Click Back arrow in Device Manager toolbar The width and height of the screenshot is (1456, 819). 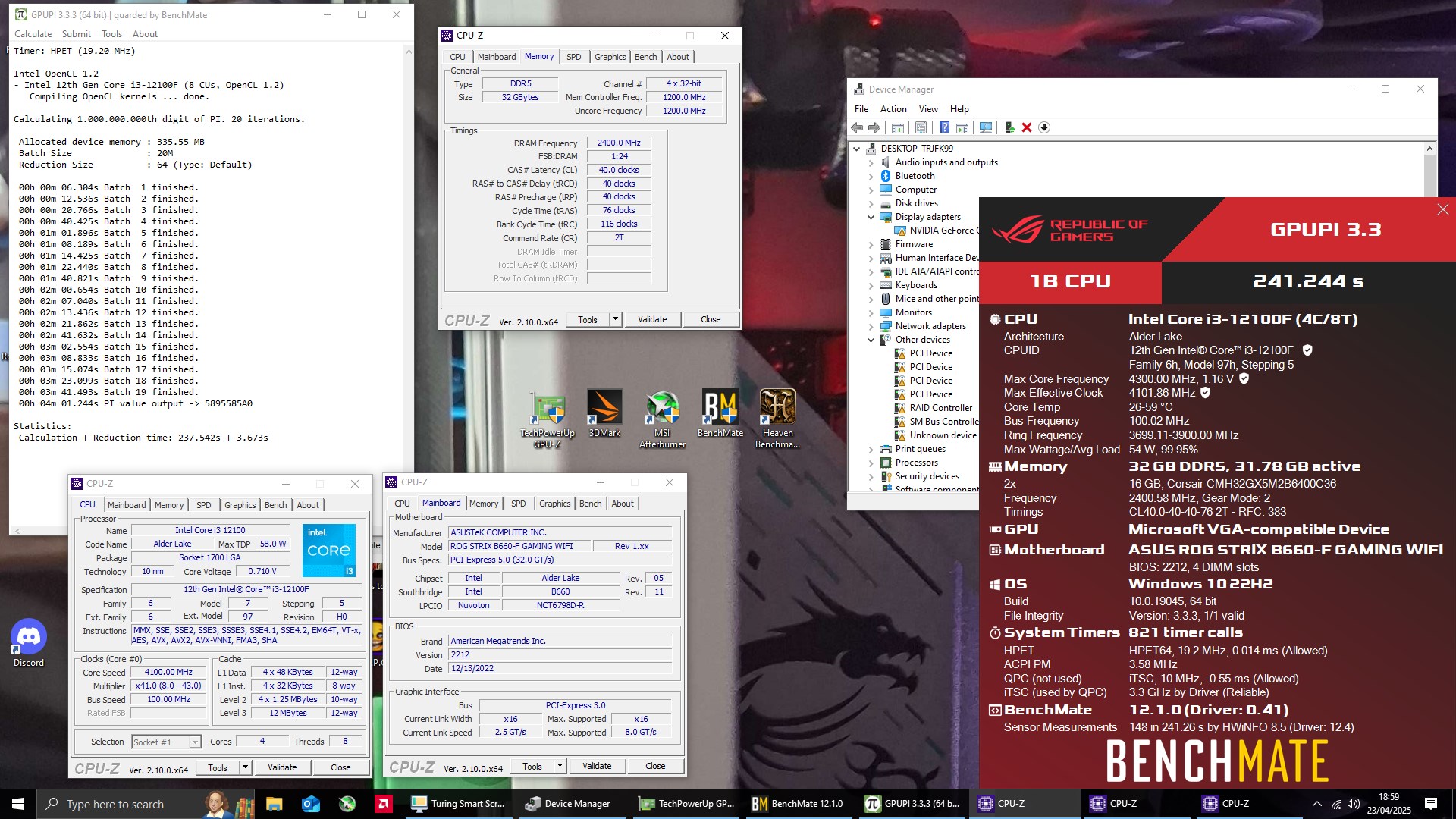[857, 127]
